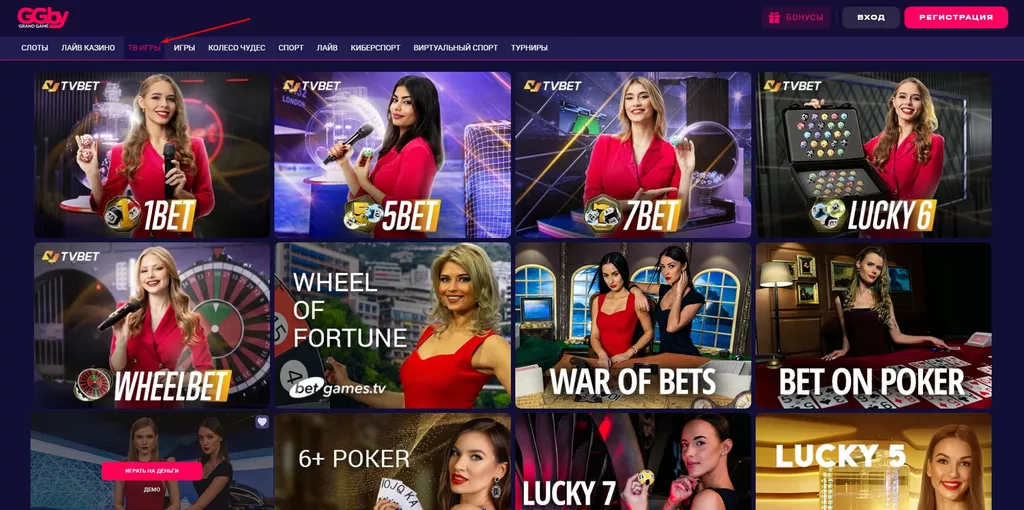
Task: Open the ТУРНИРЫ menu item
Action: (529, 48)
